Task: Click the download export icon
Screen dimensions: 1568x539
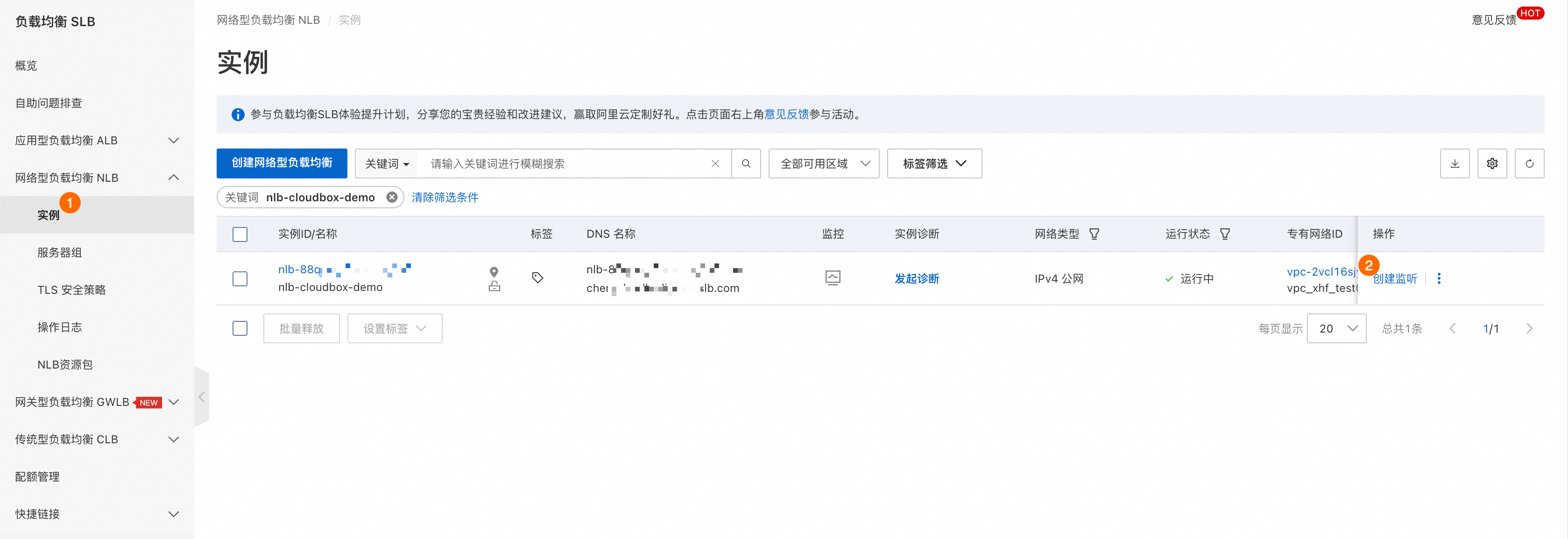Action: 1454,163
